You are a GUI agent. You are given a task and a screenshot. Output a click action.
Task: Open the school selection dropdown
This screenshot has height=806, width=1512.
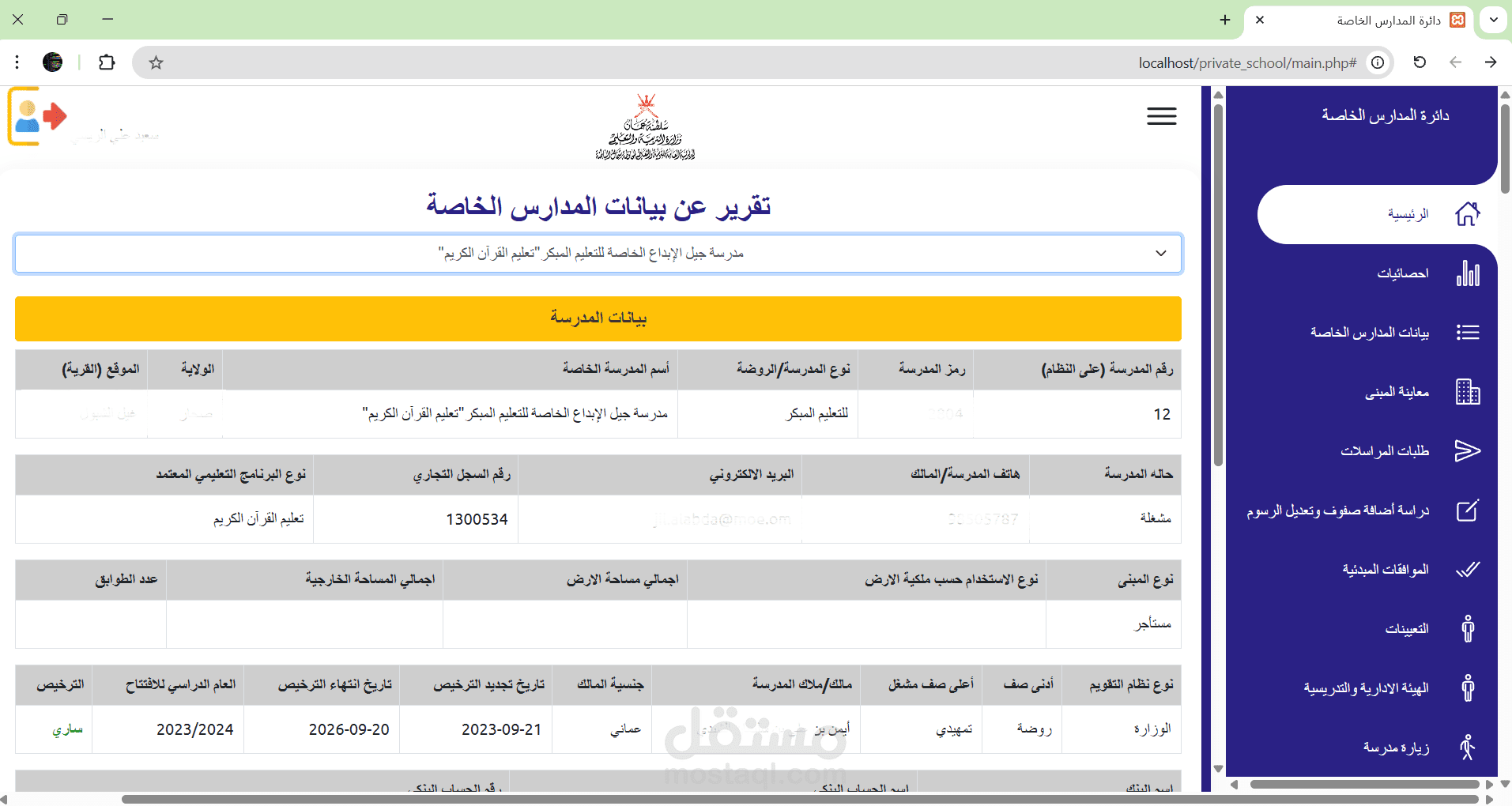coord(598,254)
